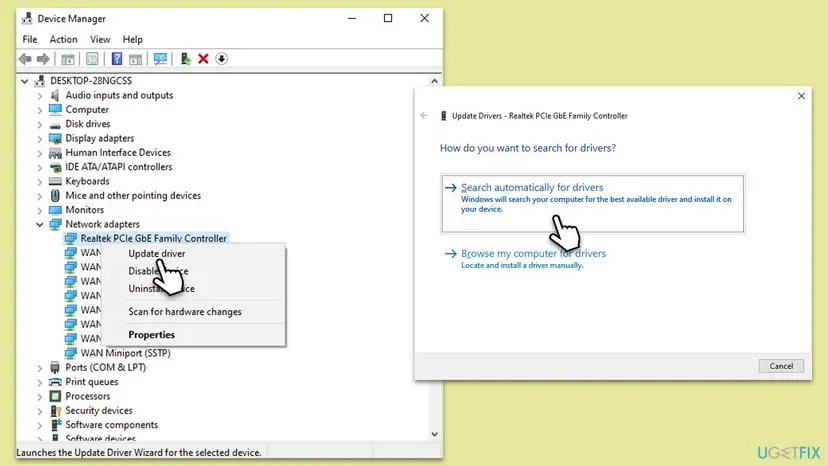828x466 pixels.
Task: Close the Update Drivers dialog
Action: [801, 96]
